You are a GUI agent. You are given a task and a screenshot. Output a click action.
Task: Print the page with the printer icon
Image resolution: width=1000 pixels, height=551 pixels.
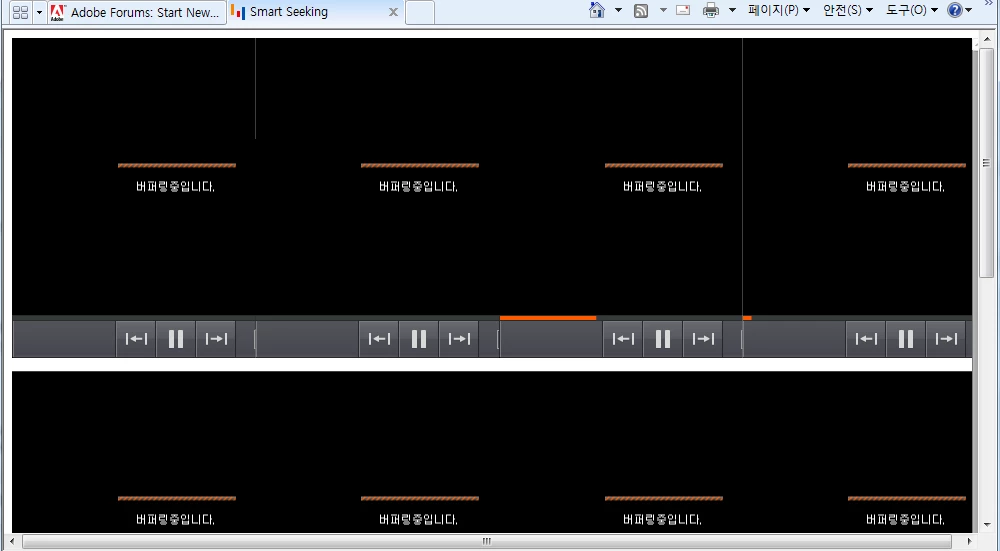(x=710, y=10)
